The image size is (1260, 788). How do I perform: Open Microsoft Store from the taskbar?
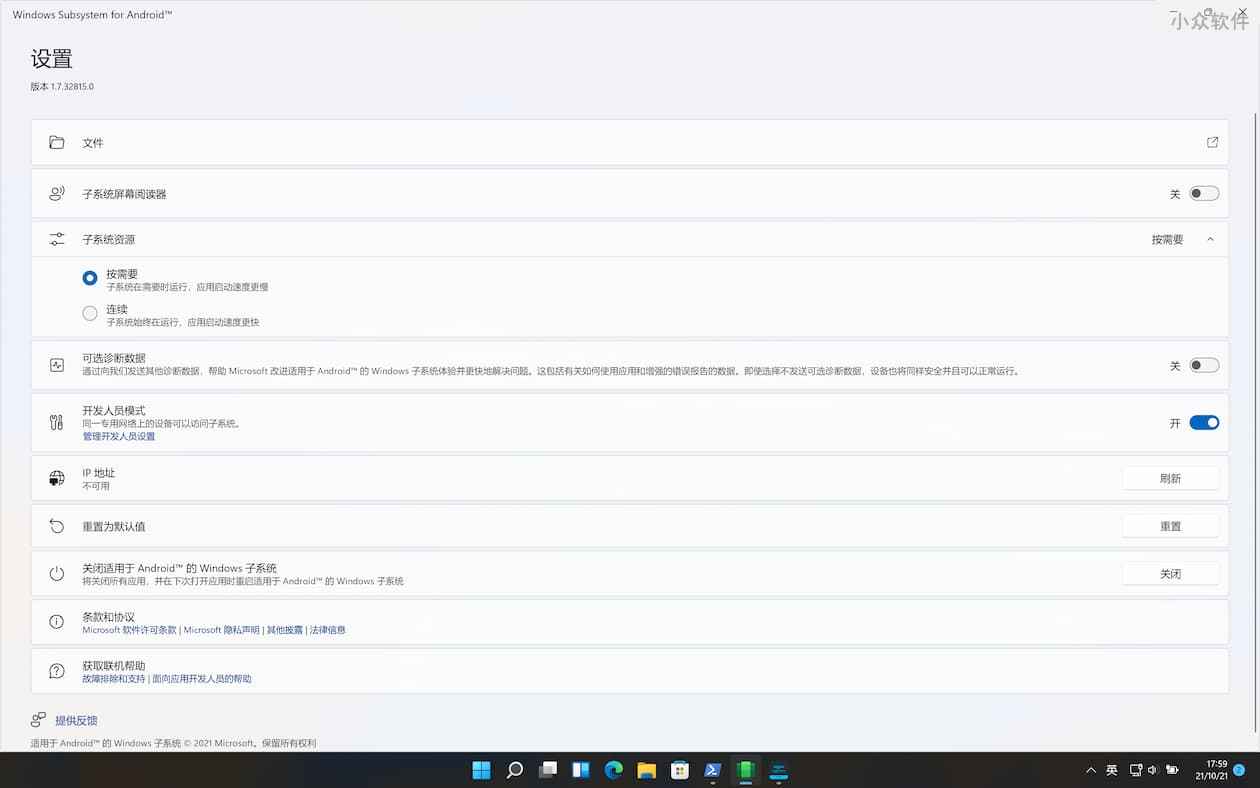[x=680, y=770]
